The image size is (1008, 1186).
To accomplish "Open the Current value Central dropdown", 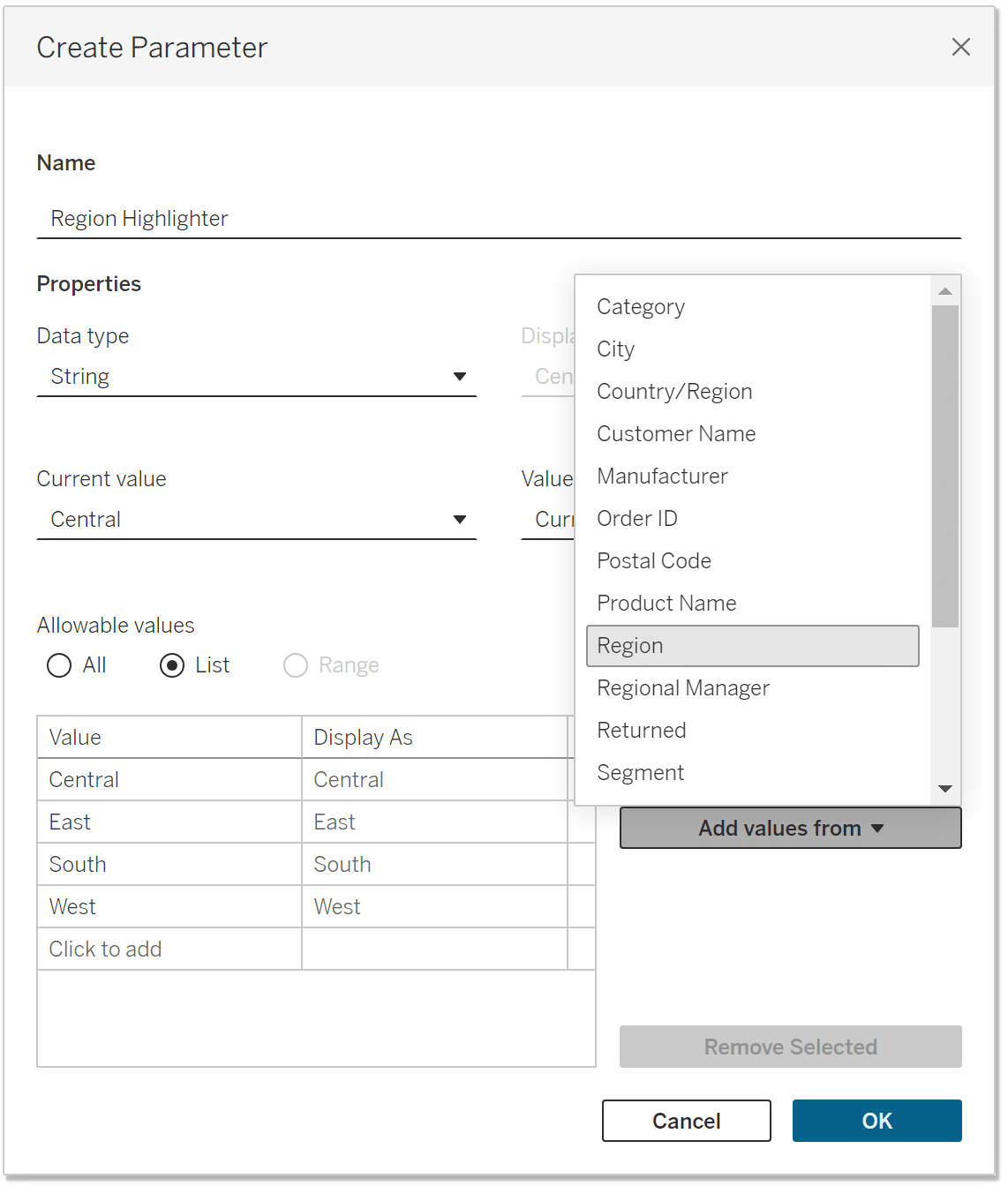I will coord(257,520).
